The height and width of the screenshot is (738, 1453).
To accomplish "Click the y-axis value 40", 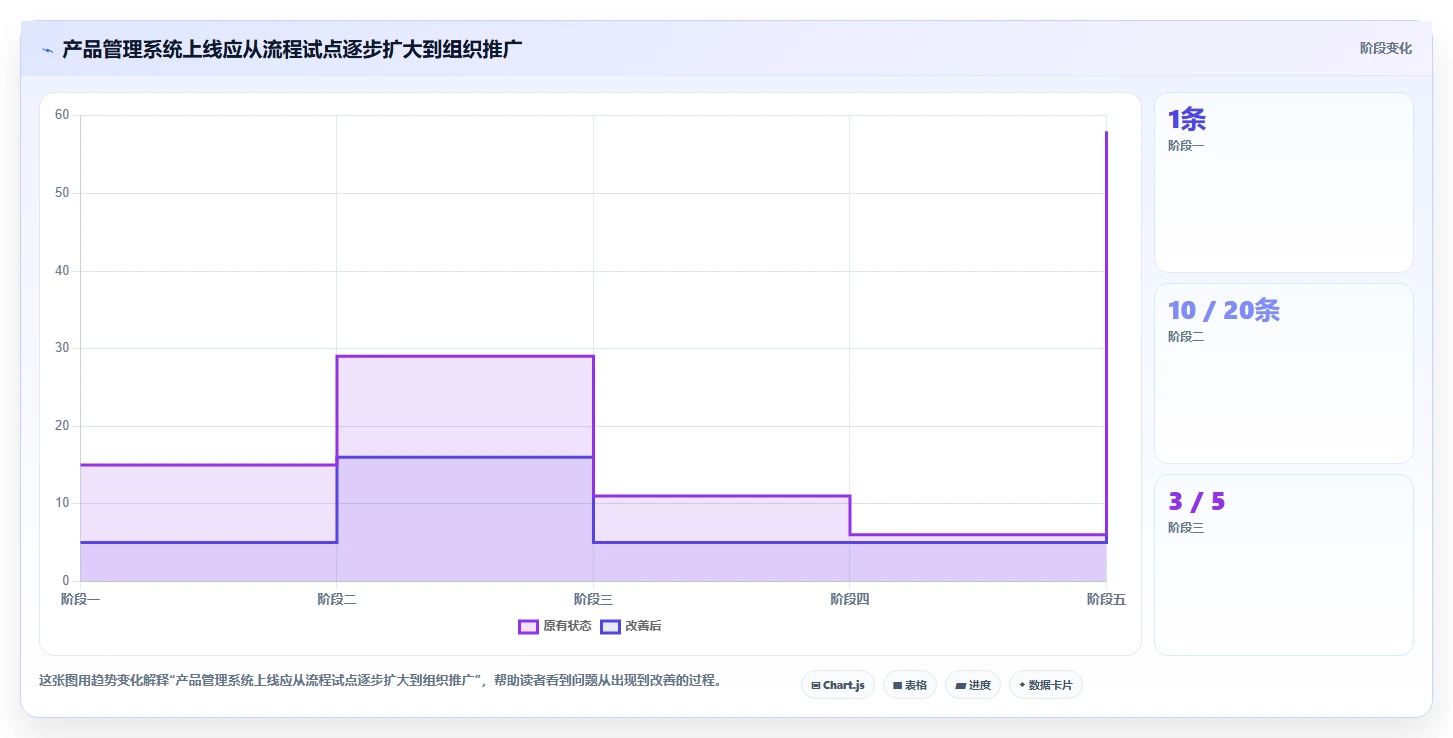I will pyautogui.click(x=62, y=271).
